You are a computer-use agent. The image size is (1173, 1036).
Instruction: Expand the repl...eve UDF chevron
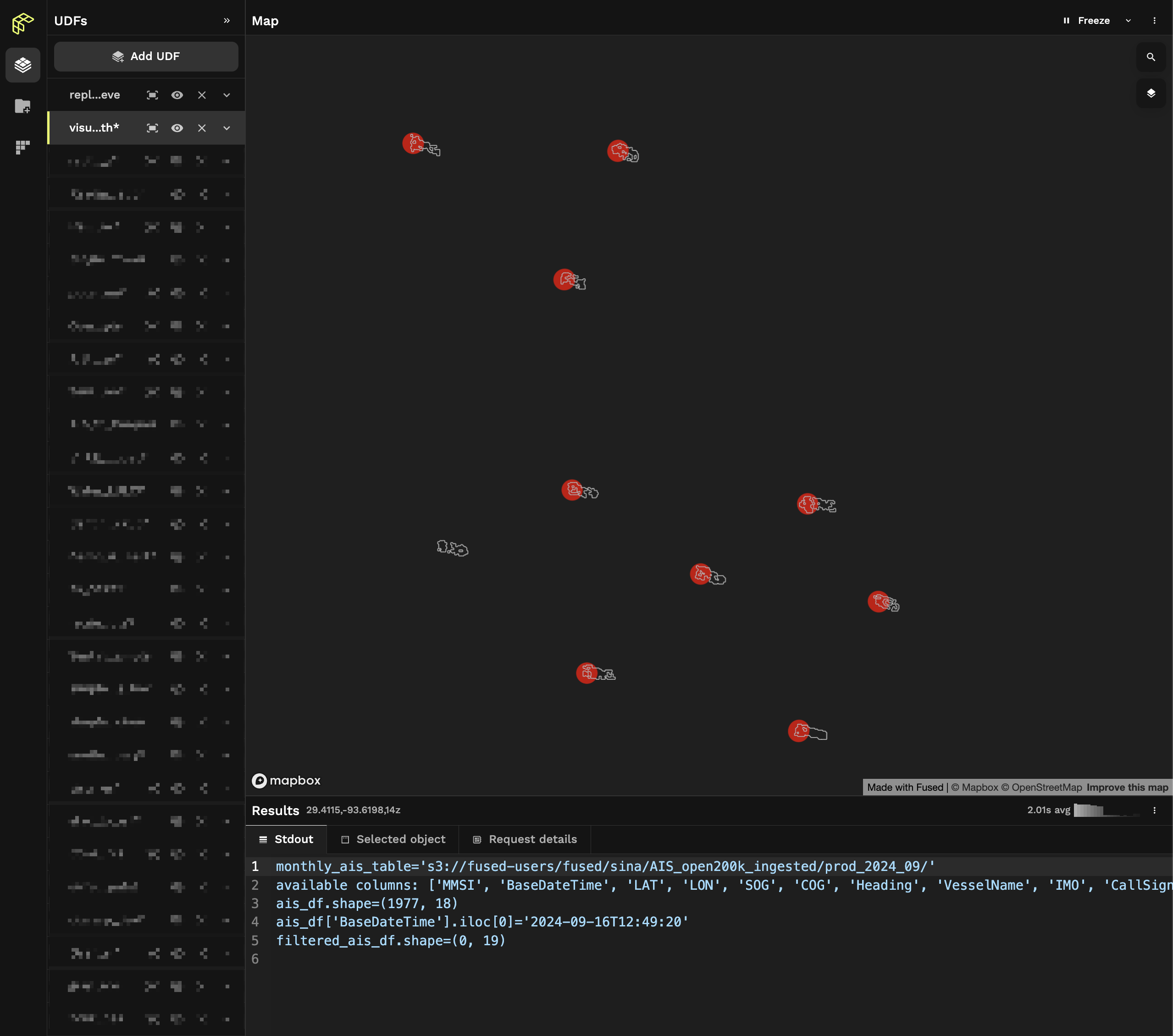tap(227, 95)
